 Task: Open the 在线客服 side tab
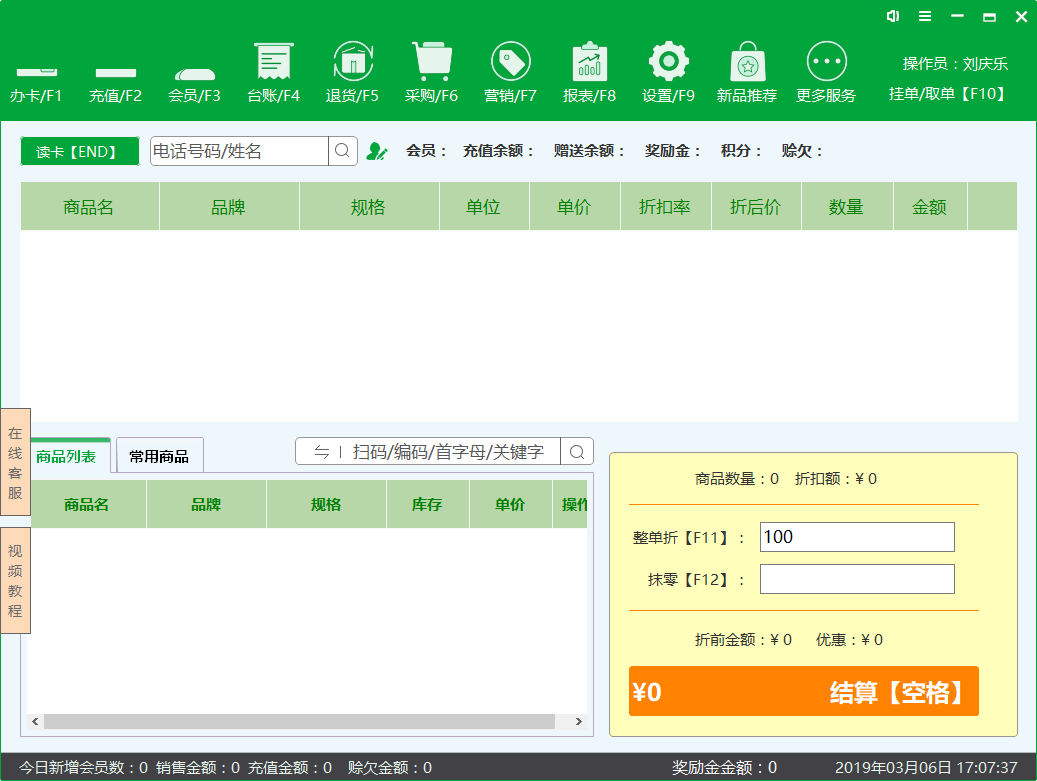pyautogui.click(x=15, y=462)
